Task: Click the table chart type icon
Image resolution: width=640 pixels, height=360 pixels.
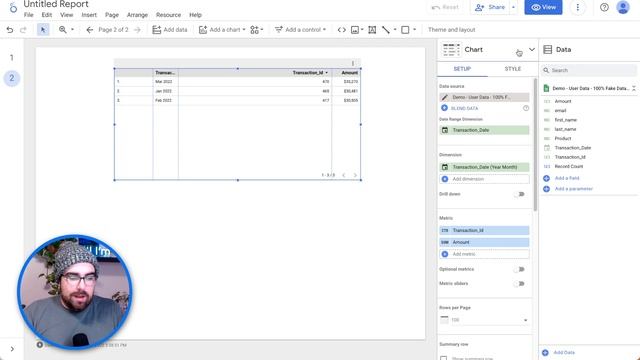Action: tap(451, 50)
